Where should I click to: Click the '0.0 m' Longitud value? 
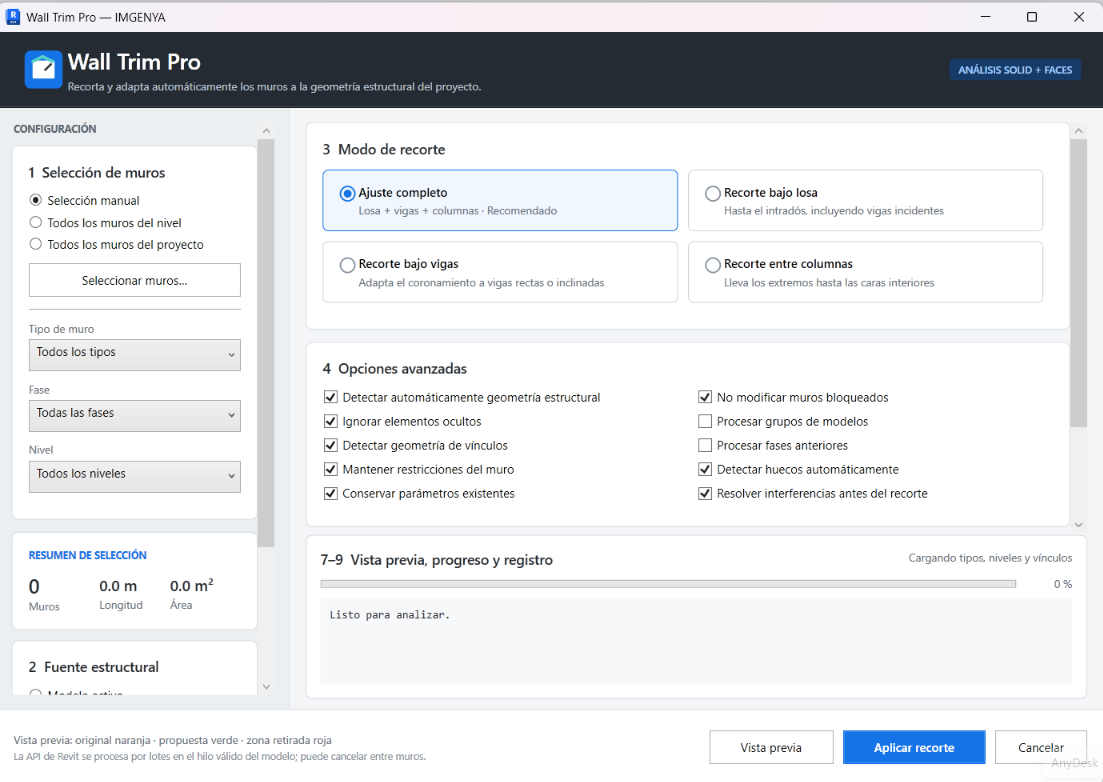point(118,586)
